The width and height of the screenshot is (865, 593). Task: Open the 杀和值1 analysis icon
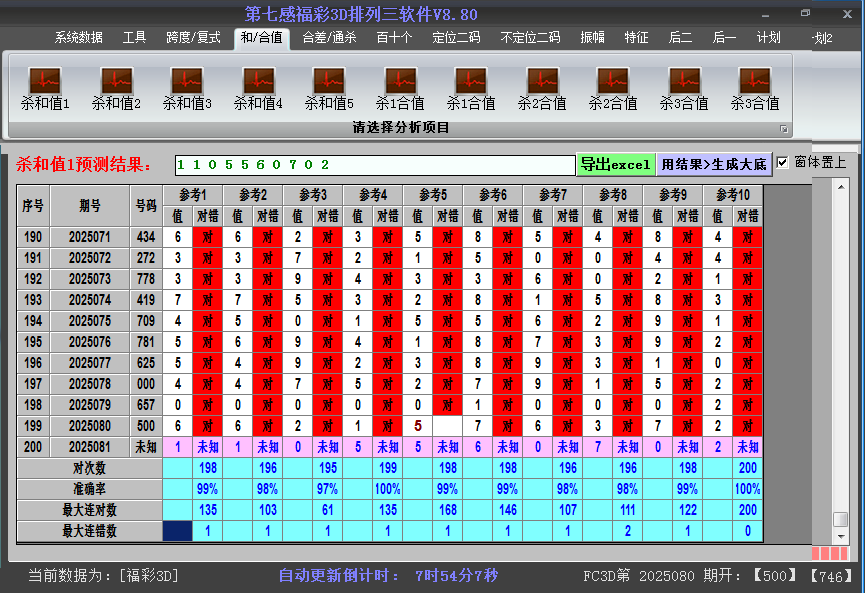(45, 89)
